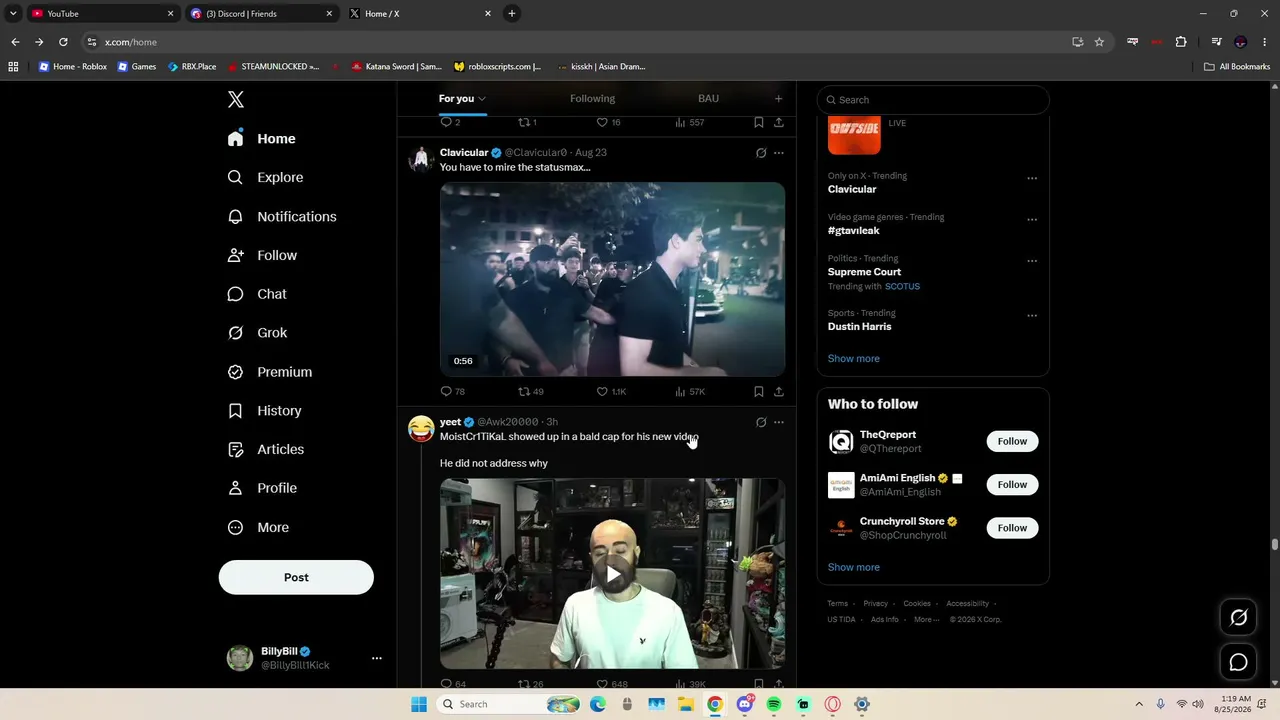The width and height of the screenshot is (1280, 720).
Task: Bookmark this page with the star
Action: pyautogui.click(x=1099, y=42)
